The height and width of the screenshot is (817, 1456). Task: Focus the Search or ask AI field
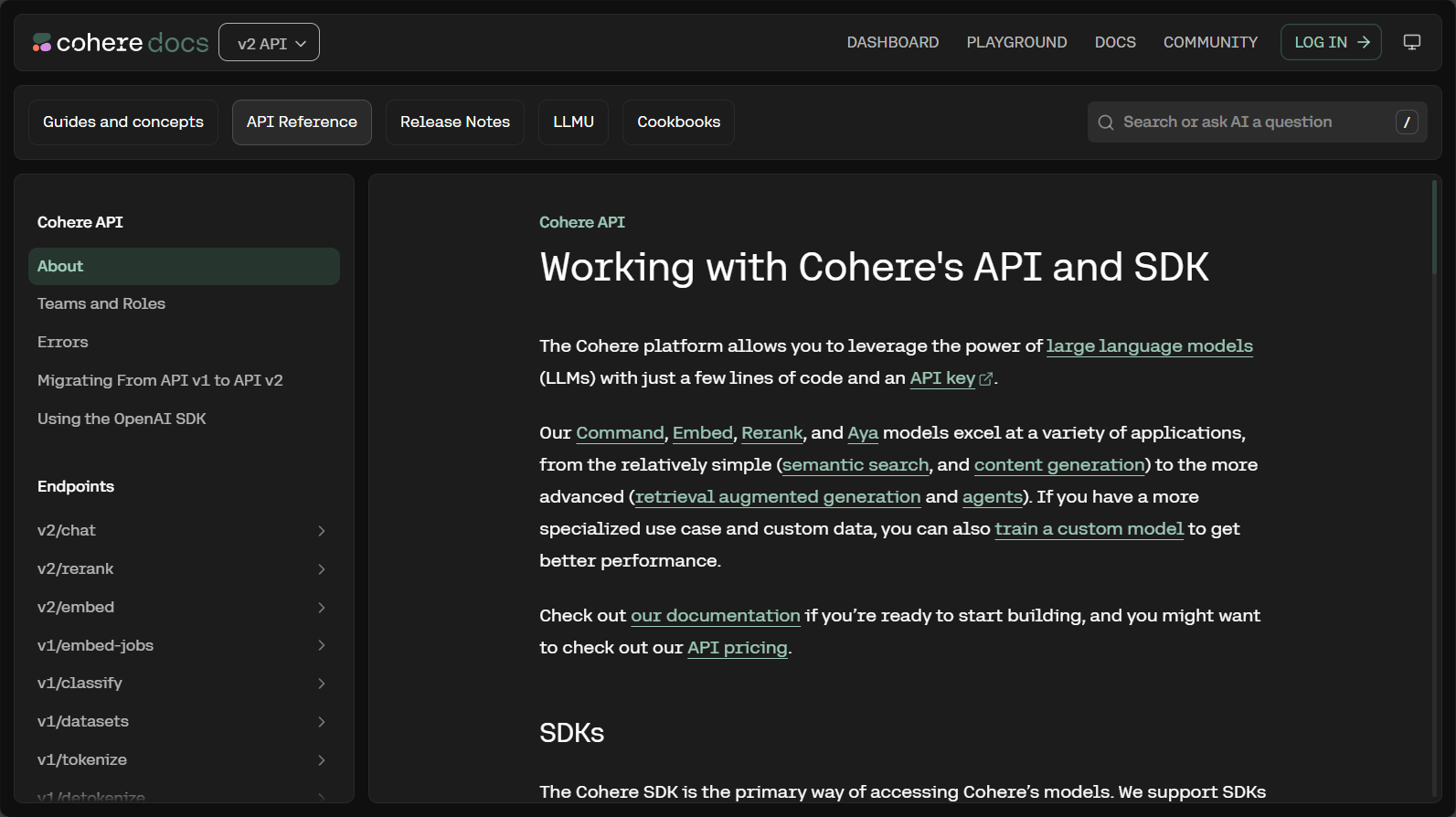coord(1257,122)
